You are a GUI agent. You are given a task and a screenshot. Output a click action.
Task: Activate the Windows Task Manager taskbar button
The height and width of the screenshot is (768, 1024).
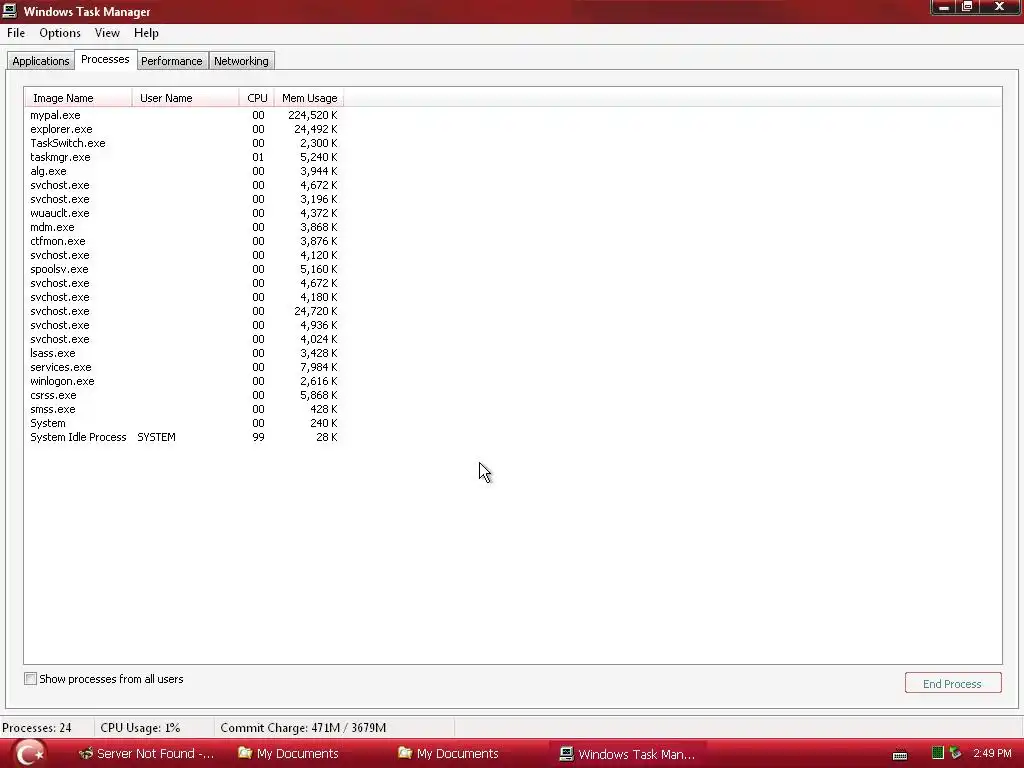tap(628, 754)
